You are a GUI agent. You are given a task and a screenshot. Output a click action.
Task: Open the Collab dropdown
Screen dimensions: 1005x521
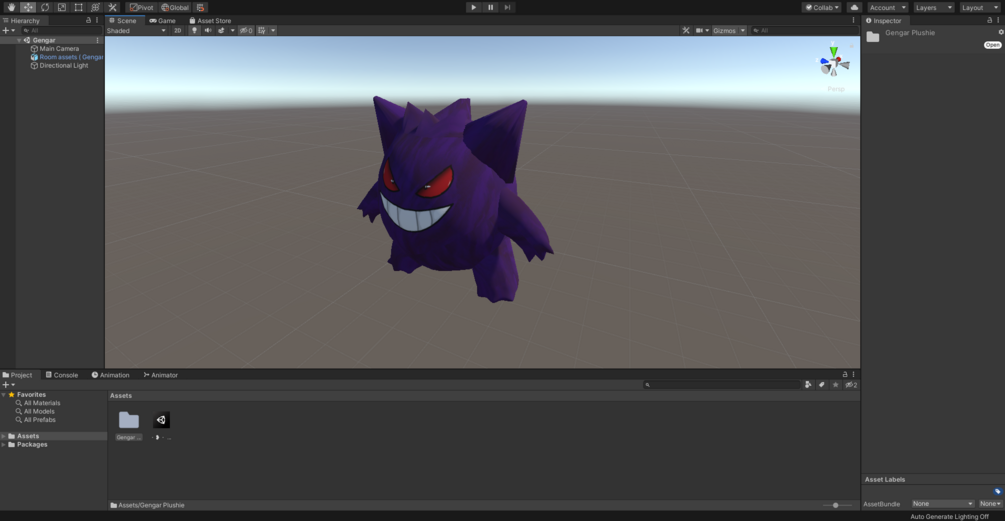(x=822, y=7)
